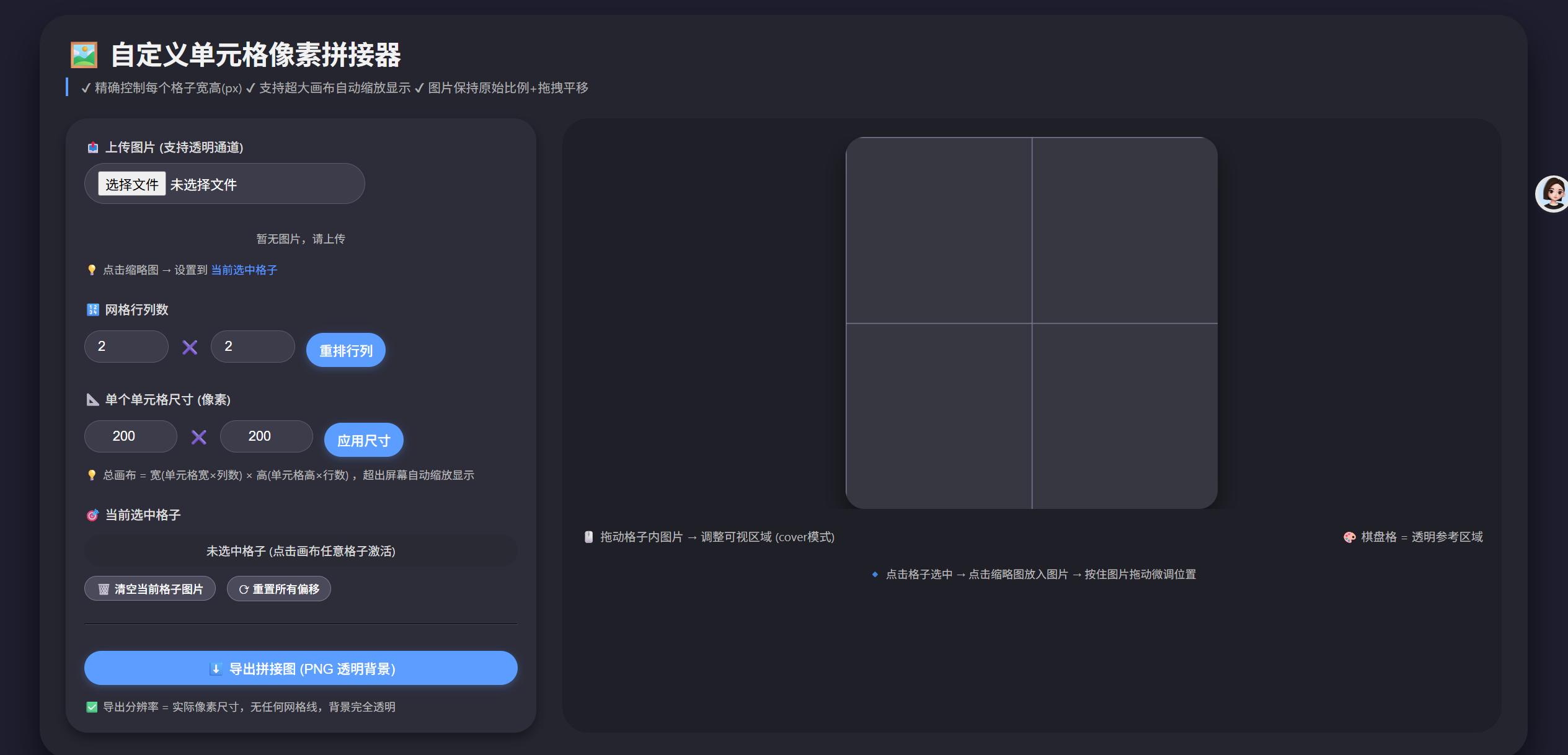Click the upload icon next to 上传图片
The width and height of the screenshot is (1568, 755).
coord(93,148)
